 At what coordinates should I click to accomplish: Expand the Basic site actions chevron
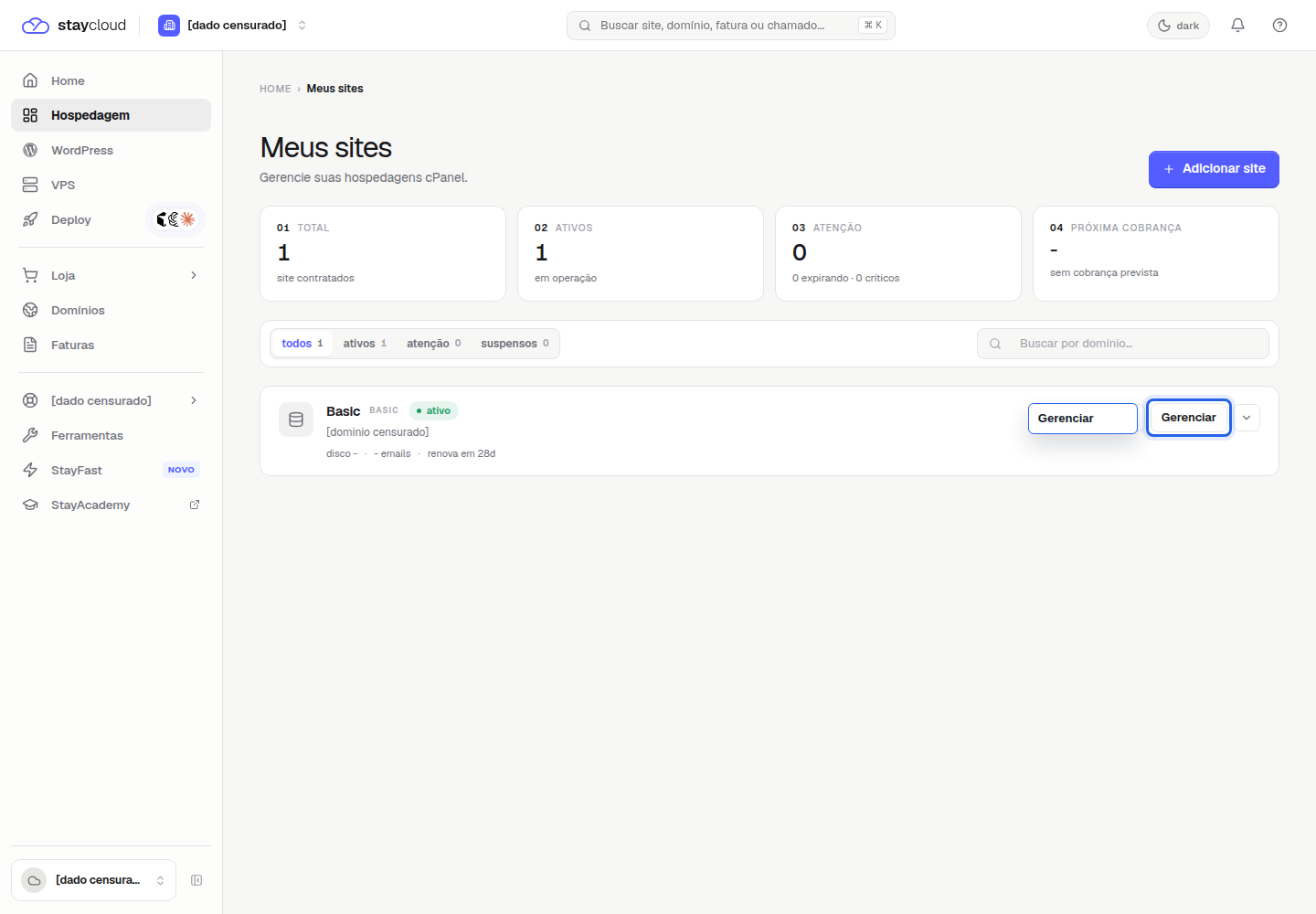point(1247,418)
